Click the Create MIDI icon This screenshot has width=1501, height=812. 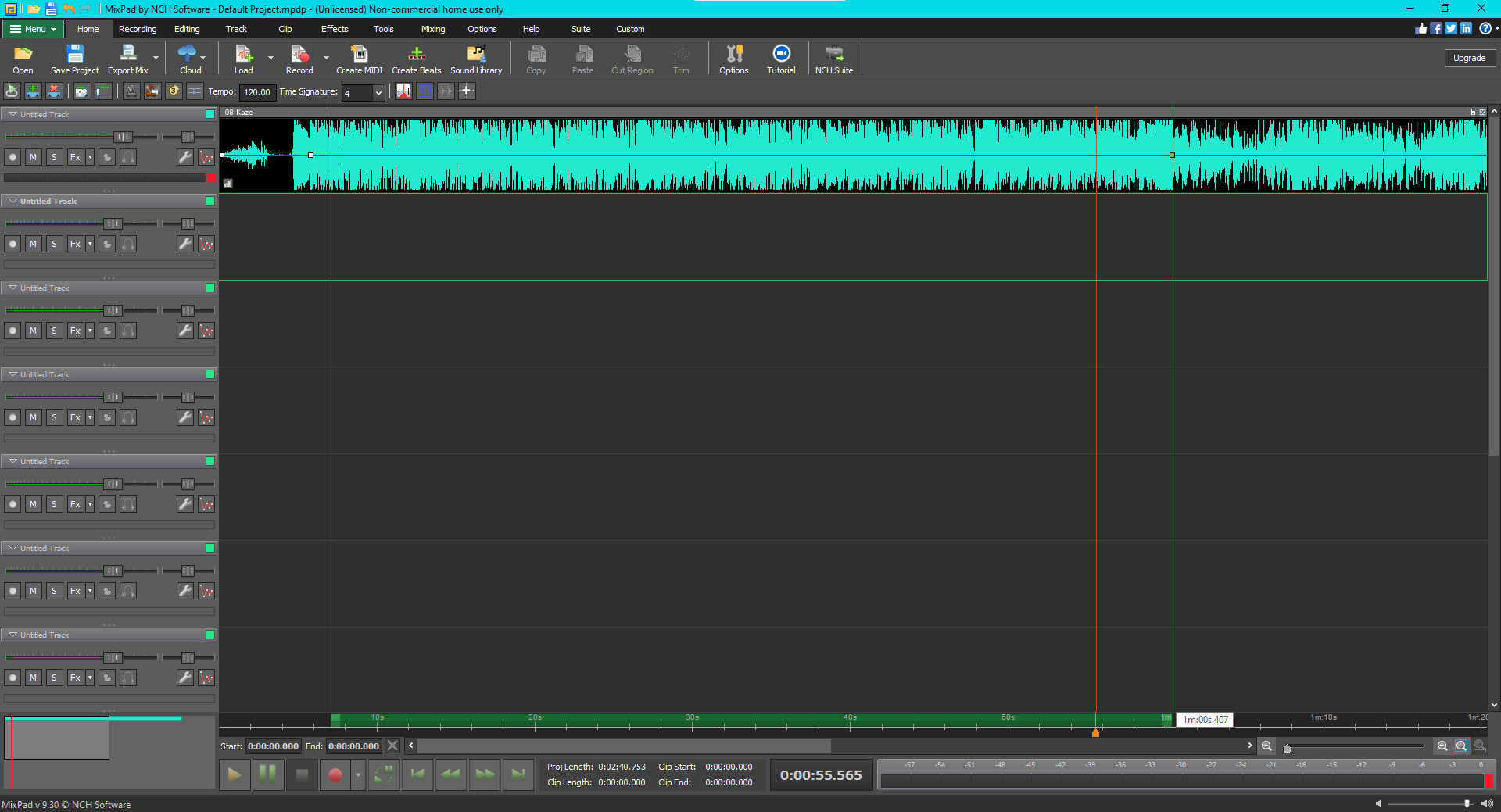click(359, 54)
